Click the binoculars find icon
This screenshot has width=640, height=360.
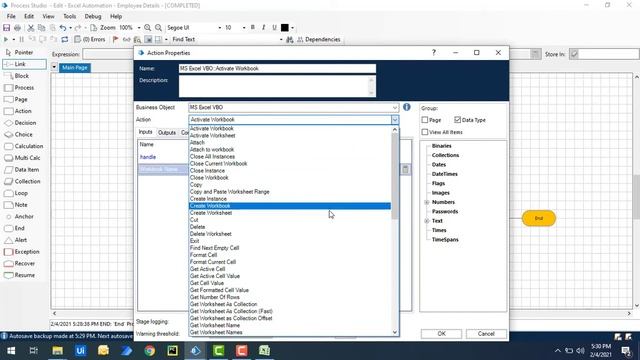click(x=290, y=40)
